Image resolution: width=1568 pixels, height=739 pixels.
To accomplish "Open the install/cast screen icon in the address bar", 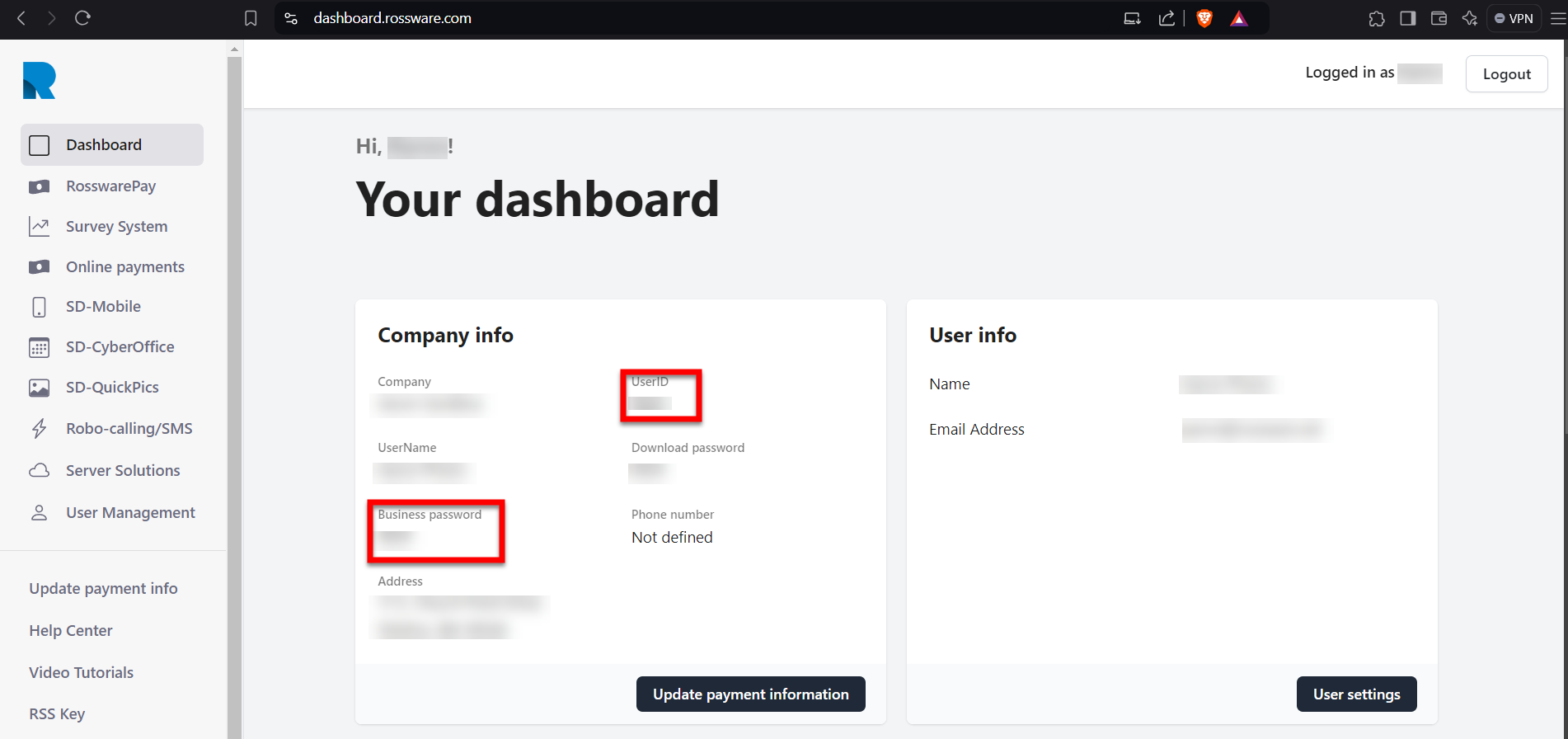I will [1133, 18].
